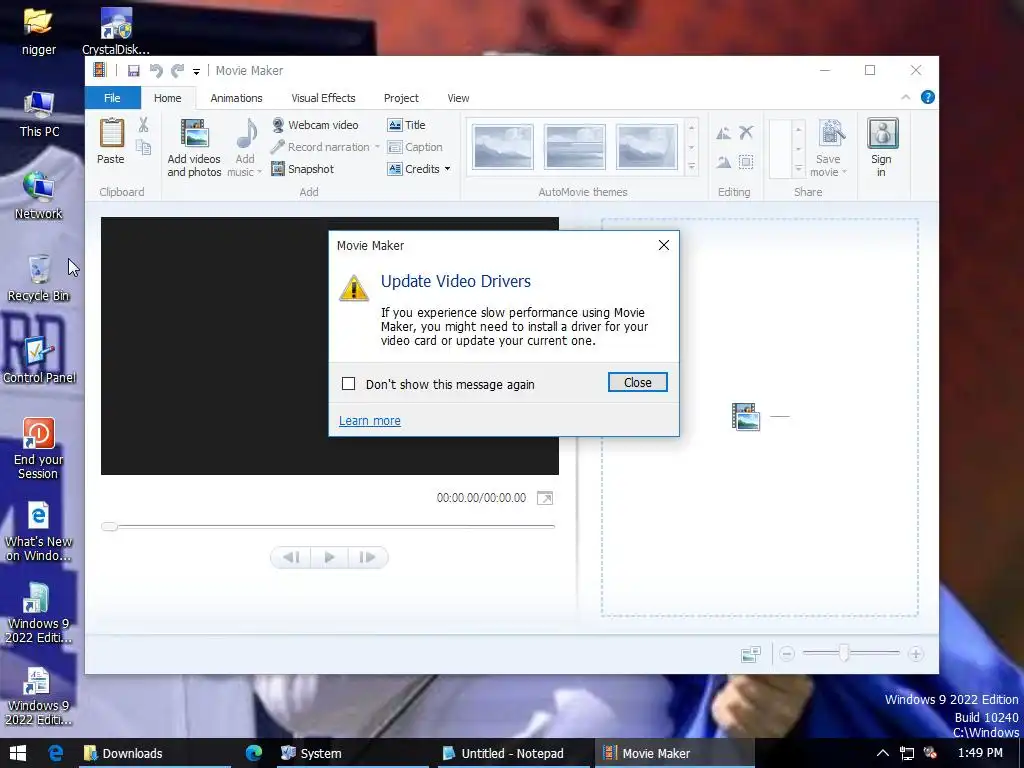Take a Snapshot of the preview
The image size is (1024, 768).
pyautogui.click(x=302, y=169)
